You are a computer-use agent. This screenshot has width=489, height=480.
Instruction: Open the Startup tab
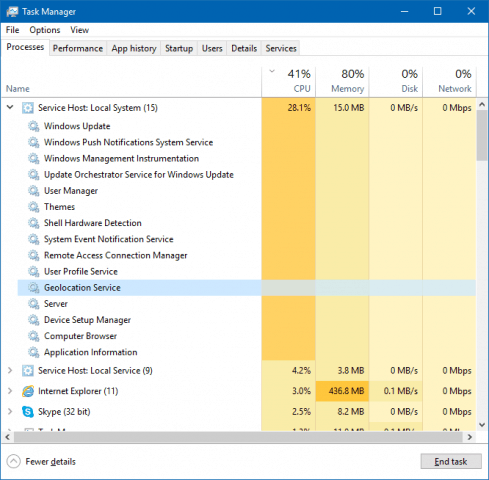(x=179, y=49)
